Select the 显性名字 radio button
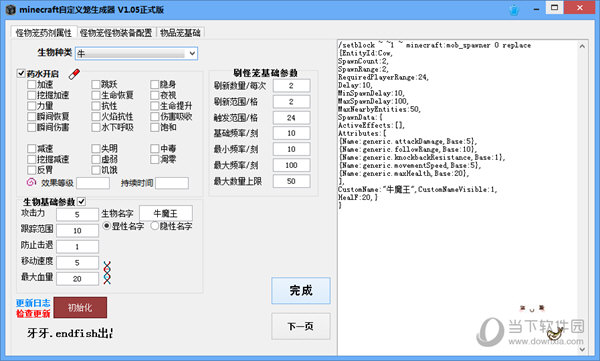Image resolution: width=600 pixels, height=361 pixels. (x=107, y=226)
